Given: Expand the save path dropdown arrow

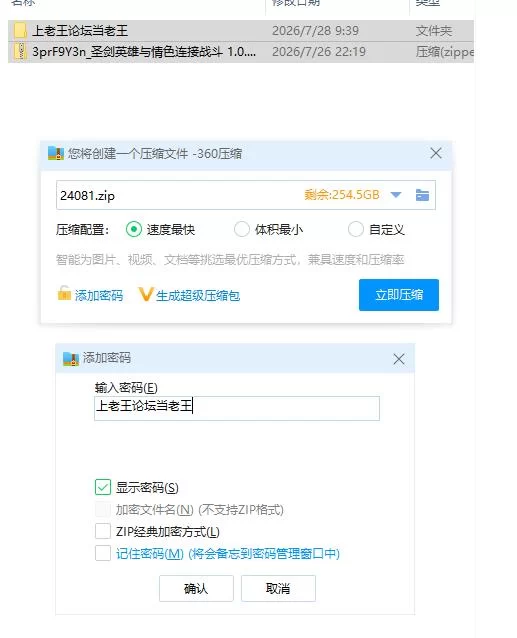Looking at the screenshot, I should 396,195.
